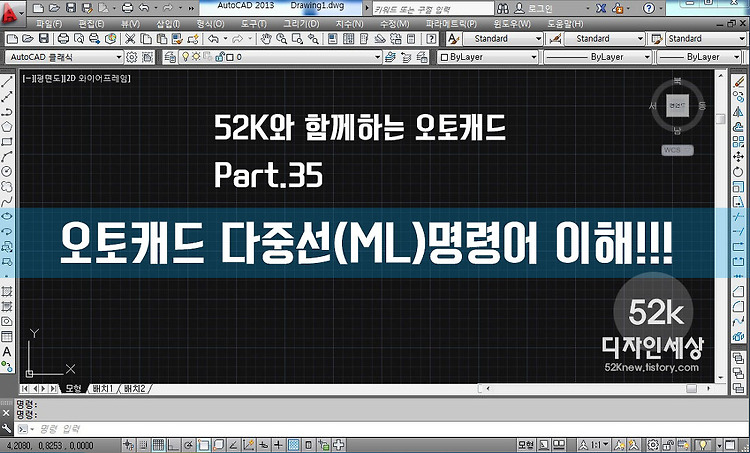Screen dimensions: 750x453
Task: Open the 그리기(D) menu
Action: pyautogui.click(x=301, y=24)
